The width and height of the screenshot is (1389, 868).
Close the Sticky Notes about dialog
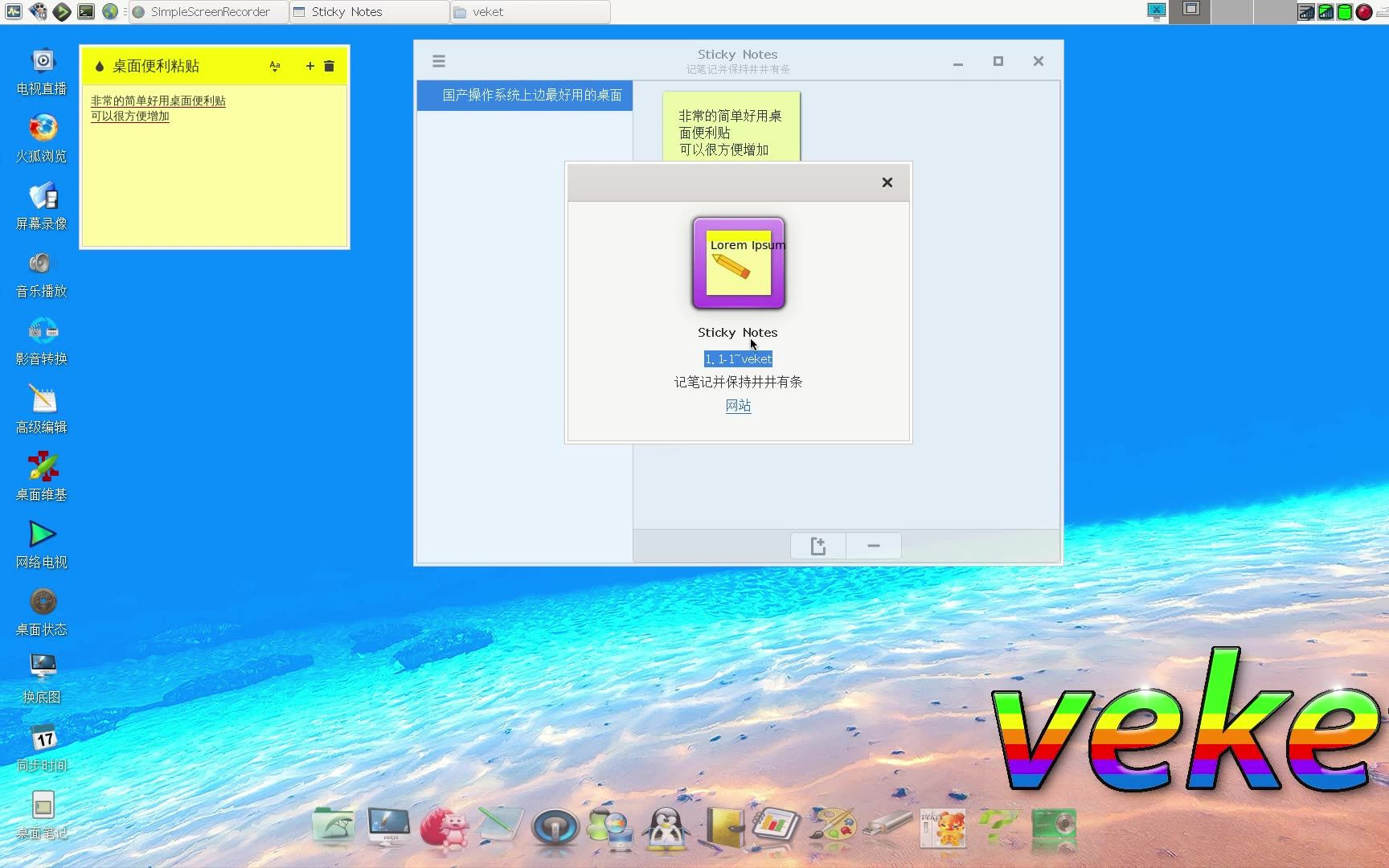coord(887,182)
